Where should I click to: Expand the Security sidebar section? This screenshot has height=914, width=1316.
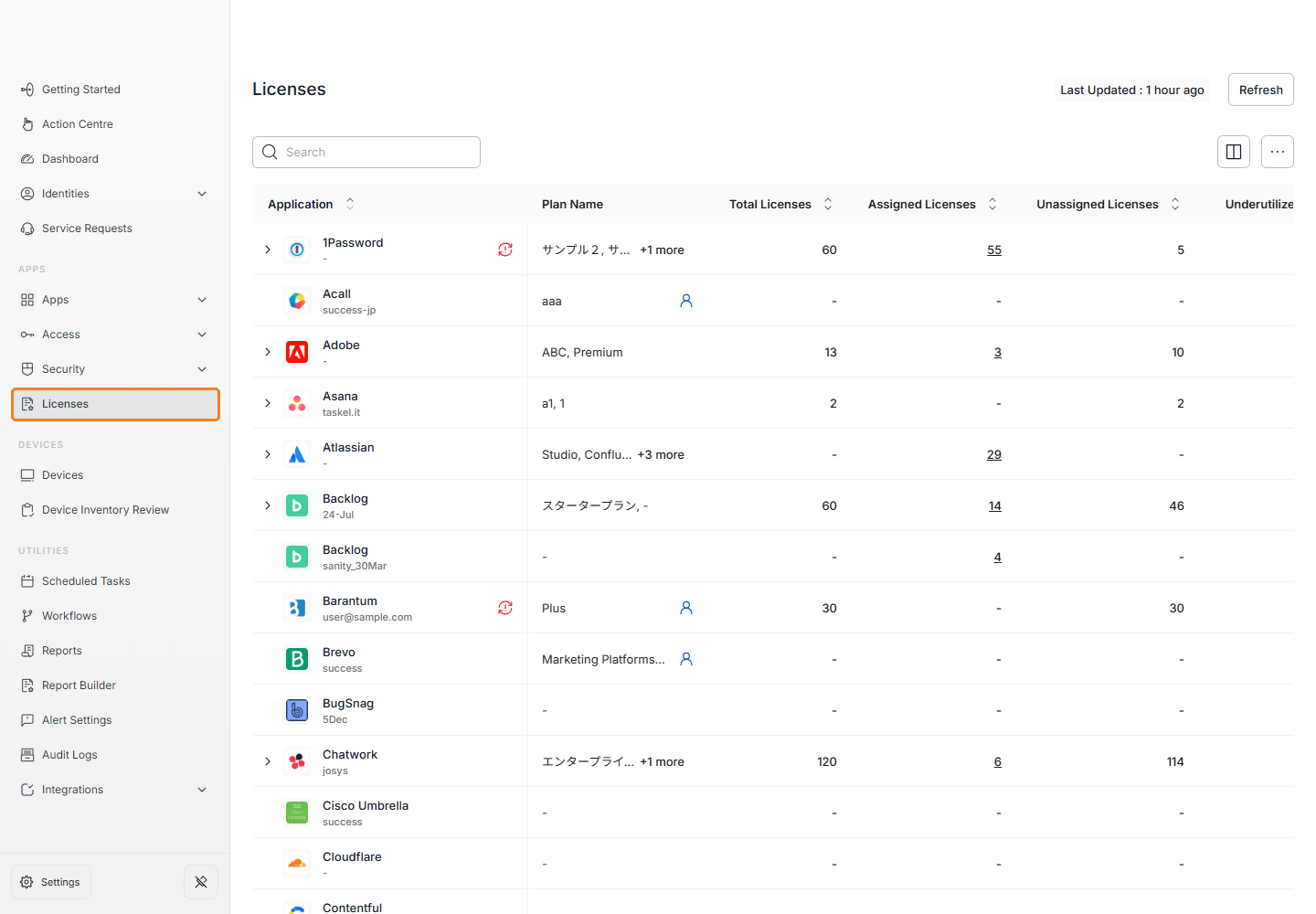(x=202, y=369)
